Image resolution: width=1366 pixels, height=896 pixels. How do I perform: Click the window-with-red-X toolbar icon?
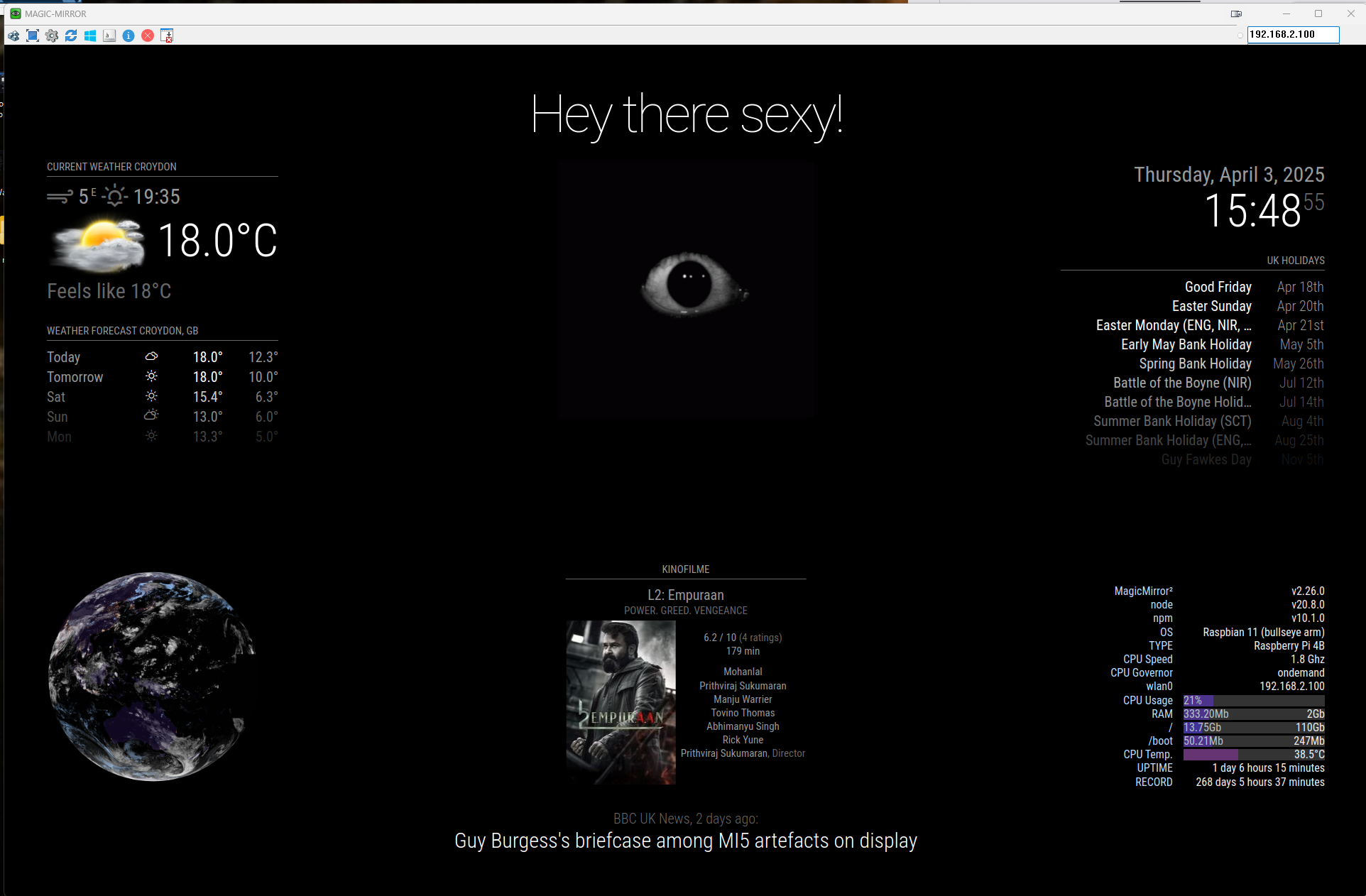[167, 35]
